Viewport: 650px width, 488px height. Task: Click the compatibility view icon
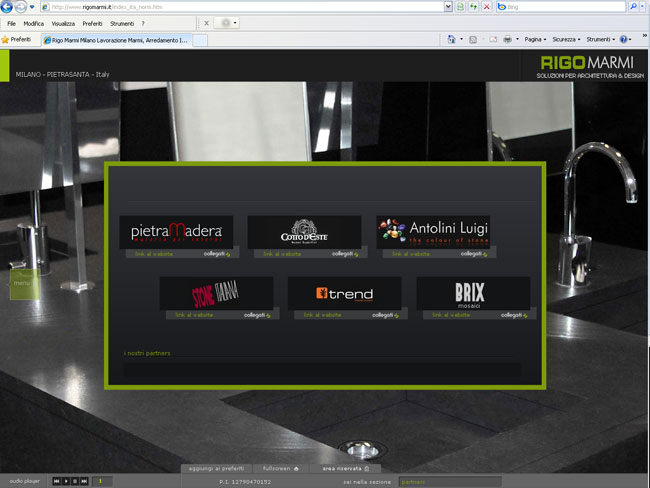tap(460, 7)
